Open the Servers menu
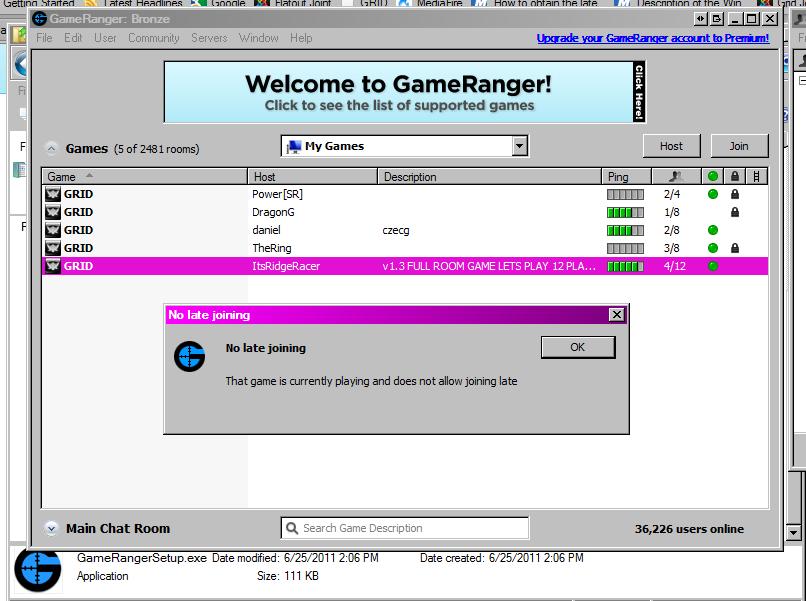 (209, 38)
